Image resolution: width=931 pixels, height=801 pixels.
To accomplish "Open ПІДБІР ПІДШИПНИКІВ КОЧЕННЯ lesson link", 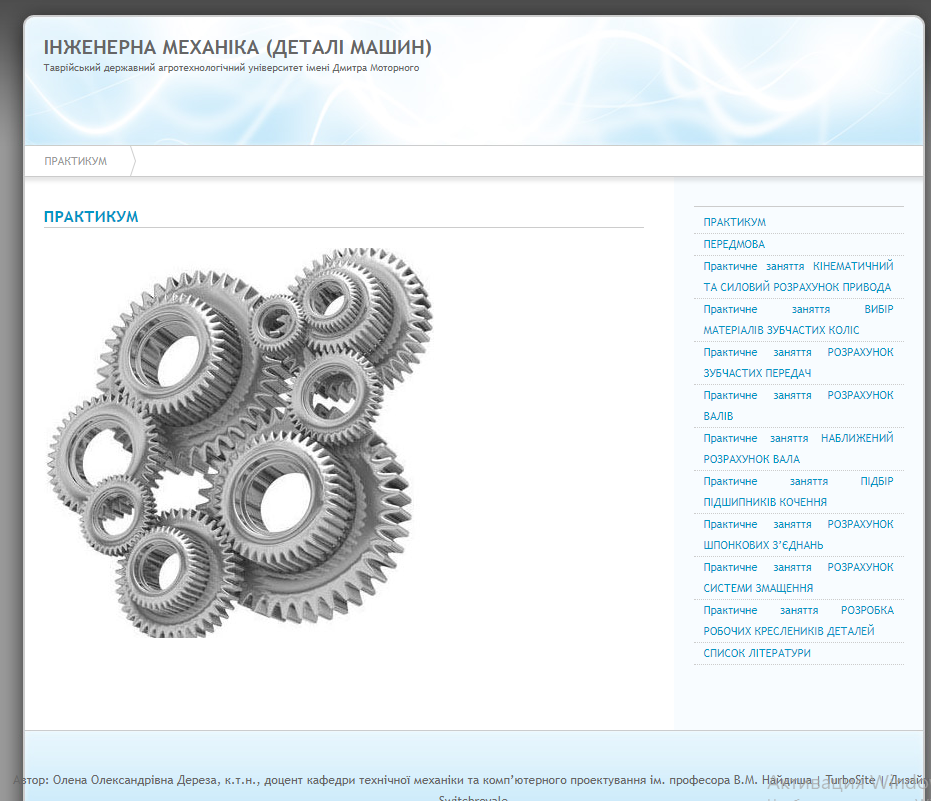I will click(x=798, y=492).
